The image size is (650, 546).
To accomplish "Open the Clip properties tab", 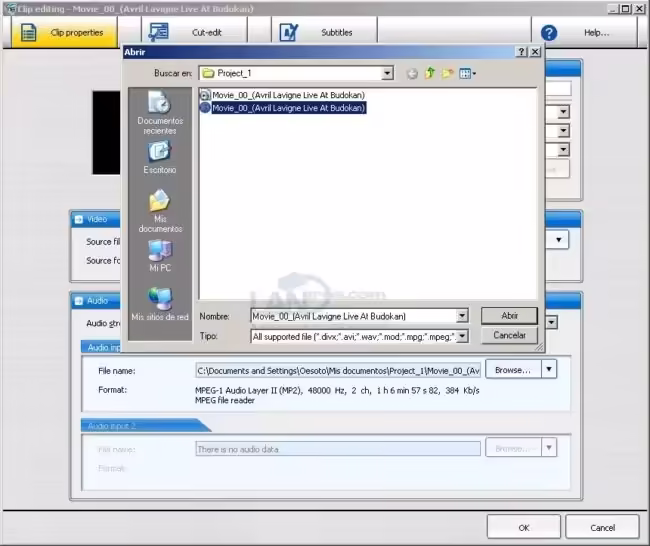I will point(64,32).
